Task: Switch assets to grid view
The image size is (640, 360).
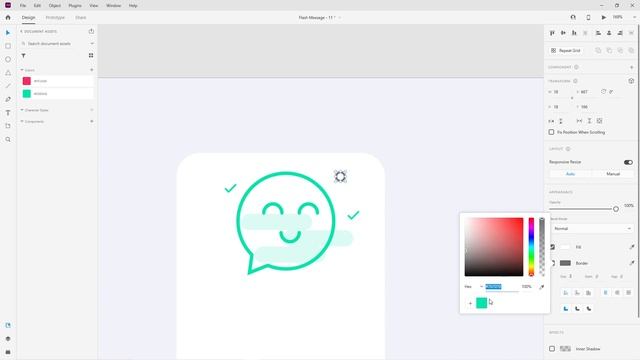Action: (x=91, y=56)
